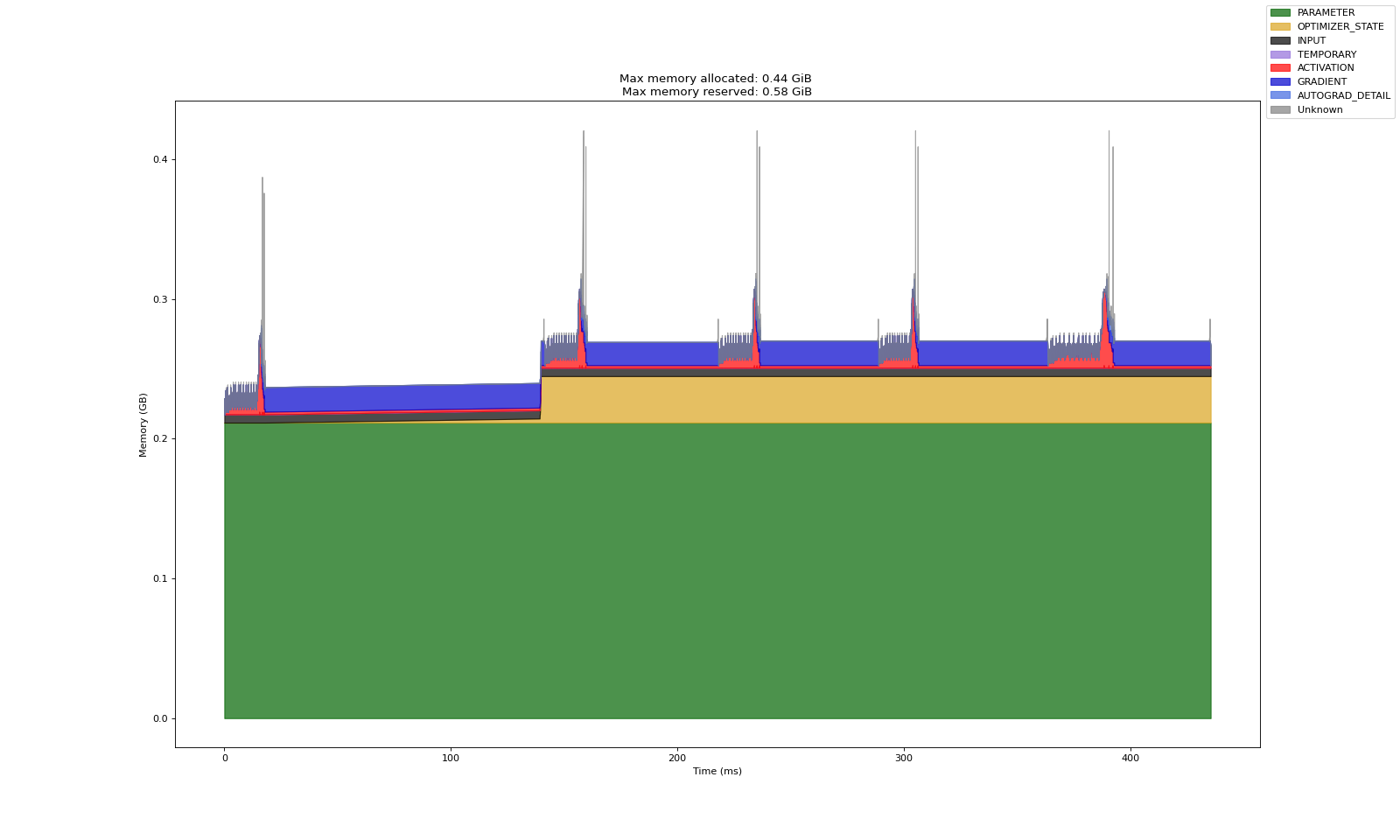Click the 200 tick label on the time axis
Image resolution: width=1400 pixels, height=840 pixels.
coord(677,758)
